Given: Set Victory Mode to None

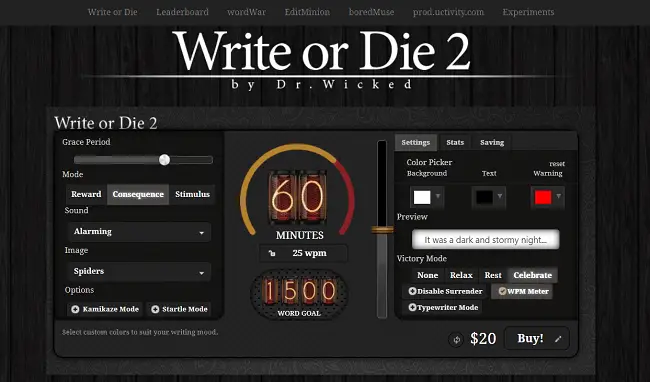Looking at the screenshot, I should pyautogui.click(x=427, y=275).
